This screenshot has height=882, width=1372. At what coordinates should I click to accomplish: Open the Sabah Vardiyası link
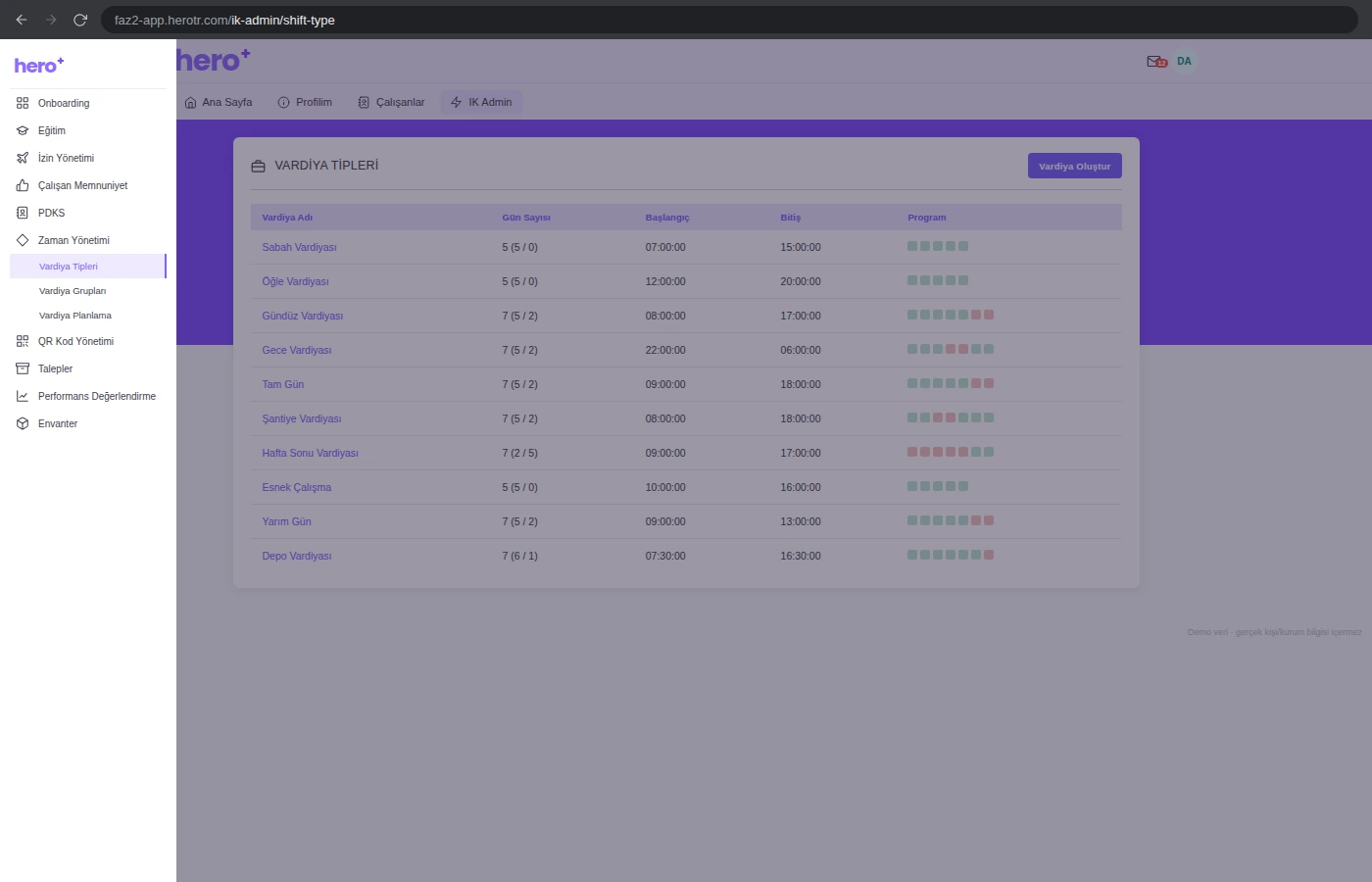point(299,247)
